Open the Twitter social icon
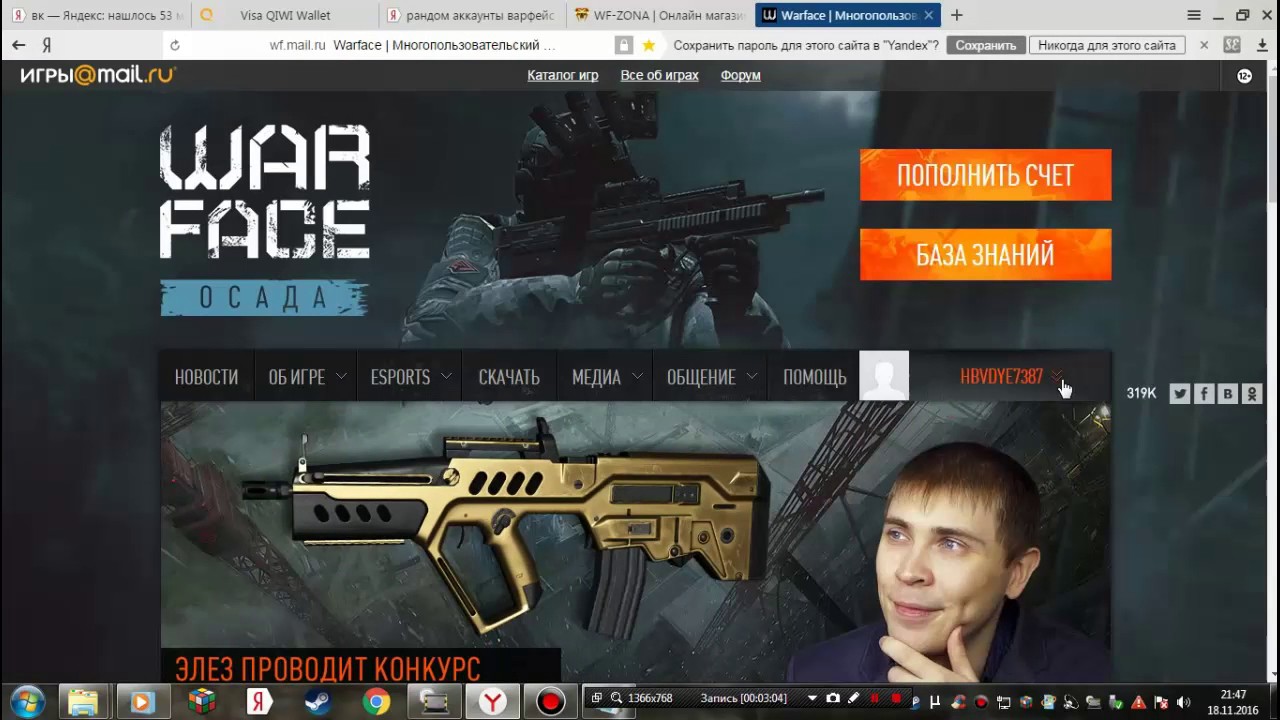 pos(1180,394)
